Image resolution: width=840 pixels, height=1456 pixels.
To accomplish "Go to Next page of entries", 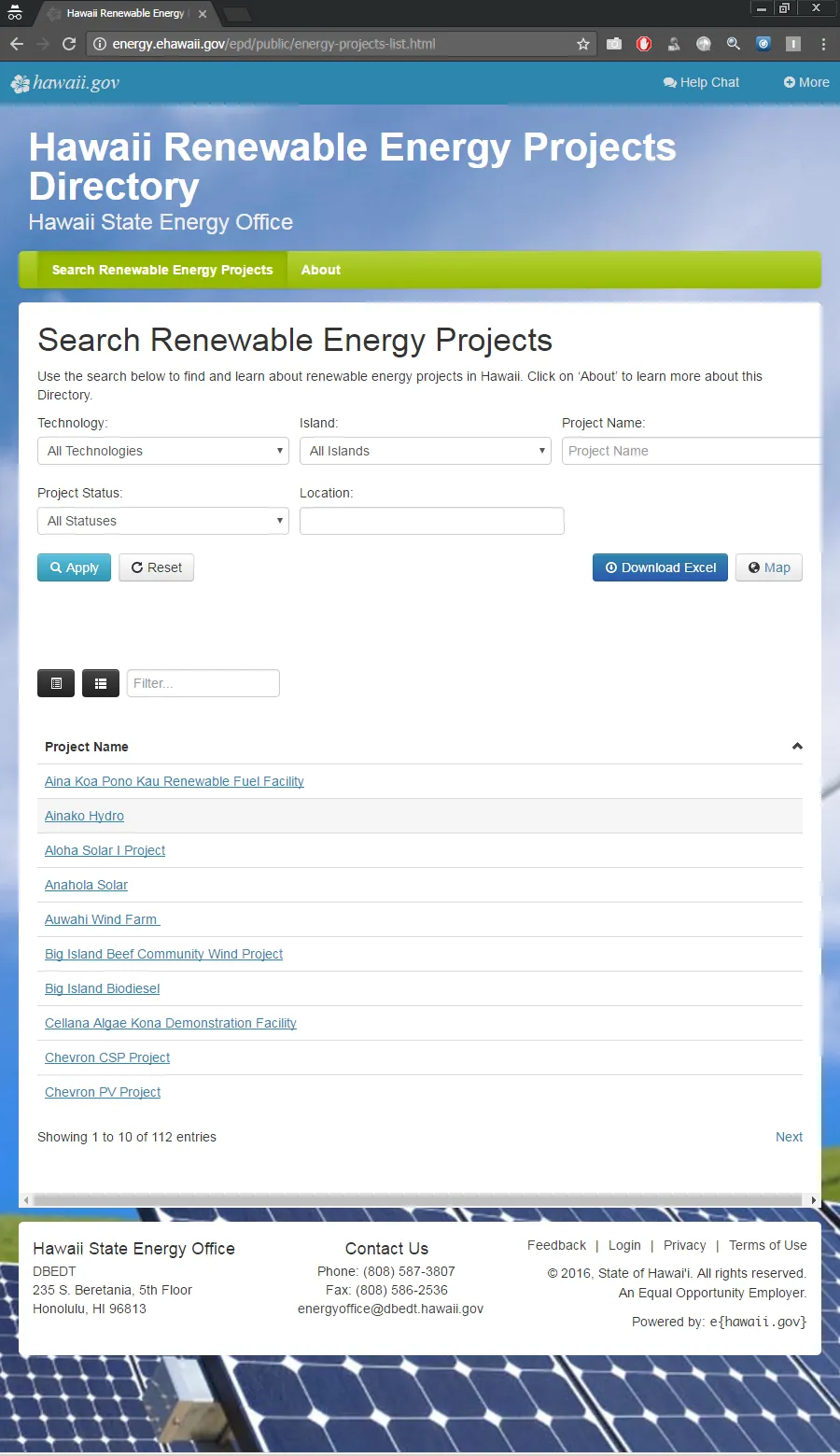I will (789, 1137).
